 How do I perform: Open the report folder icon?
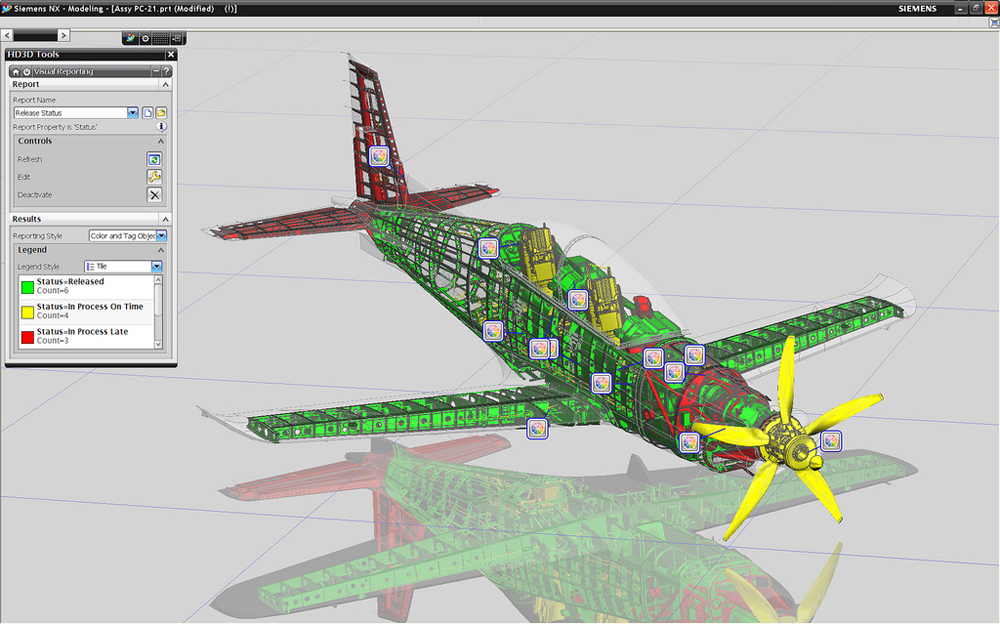(x=160, y=113)
